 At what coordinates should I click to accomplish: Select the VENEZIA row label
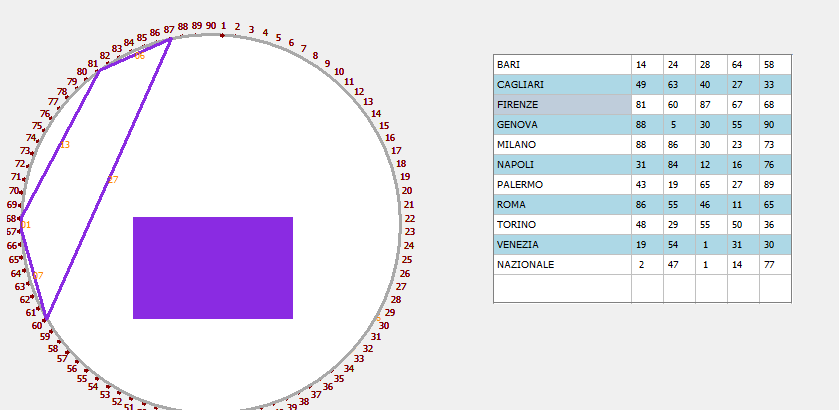(x=562, y=245)
